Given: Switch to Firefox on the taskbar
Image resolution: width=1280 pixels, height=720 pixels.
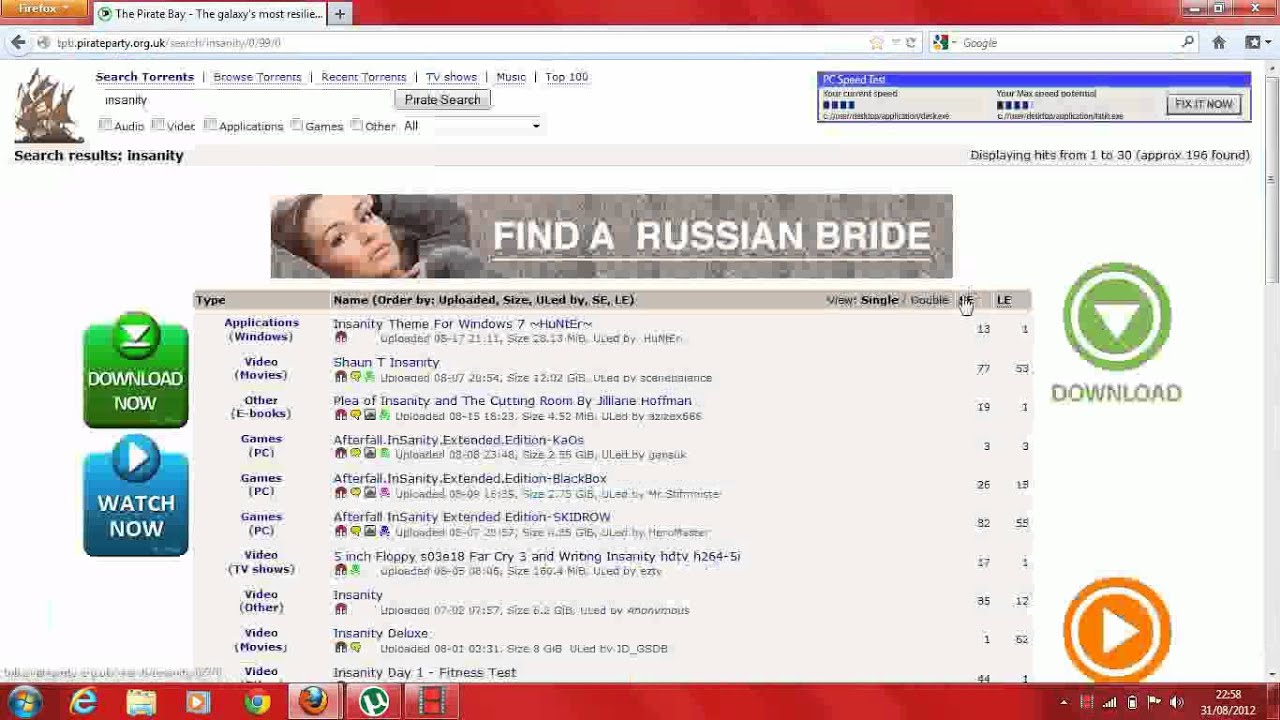Looking at the screenshot, I should coord(314,702).
